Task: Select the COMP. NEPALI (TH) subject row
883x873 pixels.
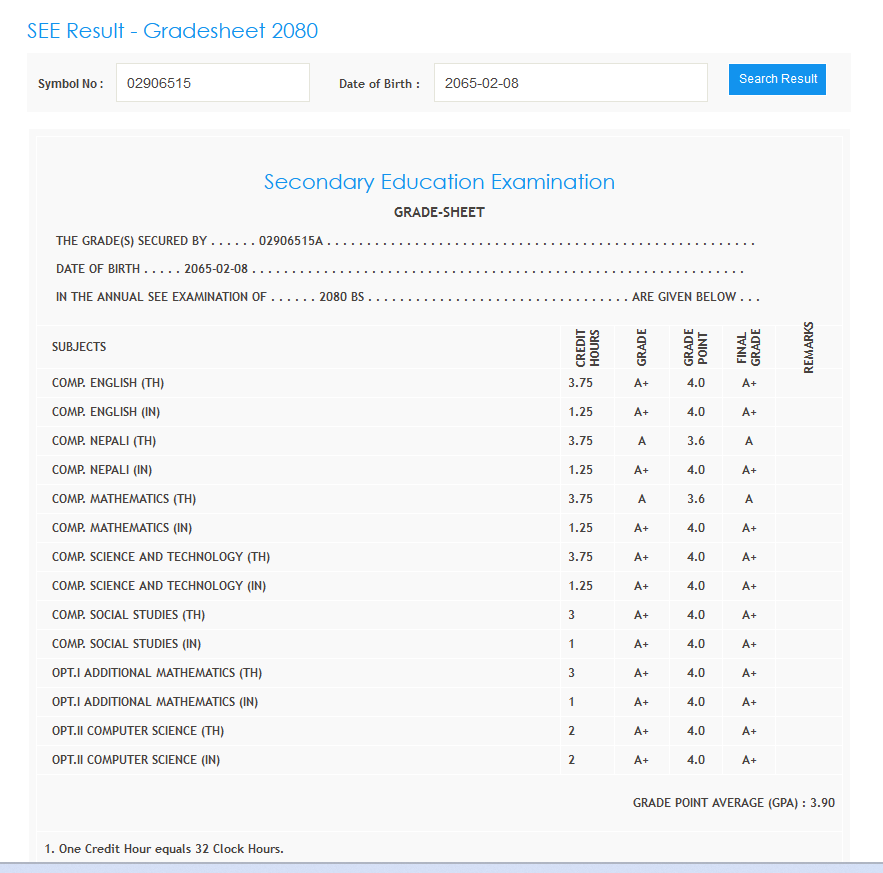Action: tap(104, 441)
